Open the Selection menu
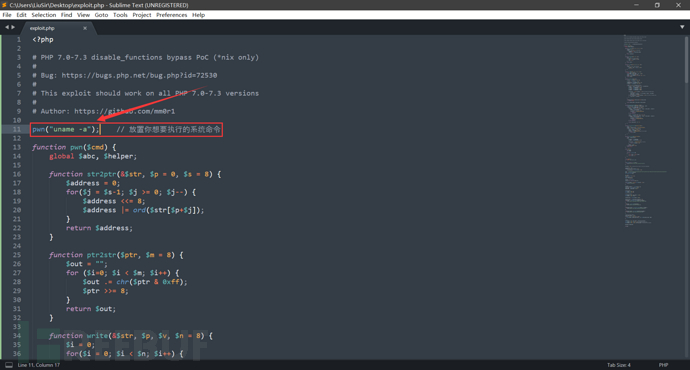The image size is (690, 370). pos(44,15)
